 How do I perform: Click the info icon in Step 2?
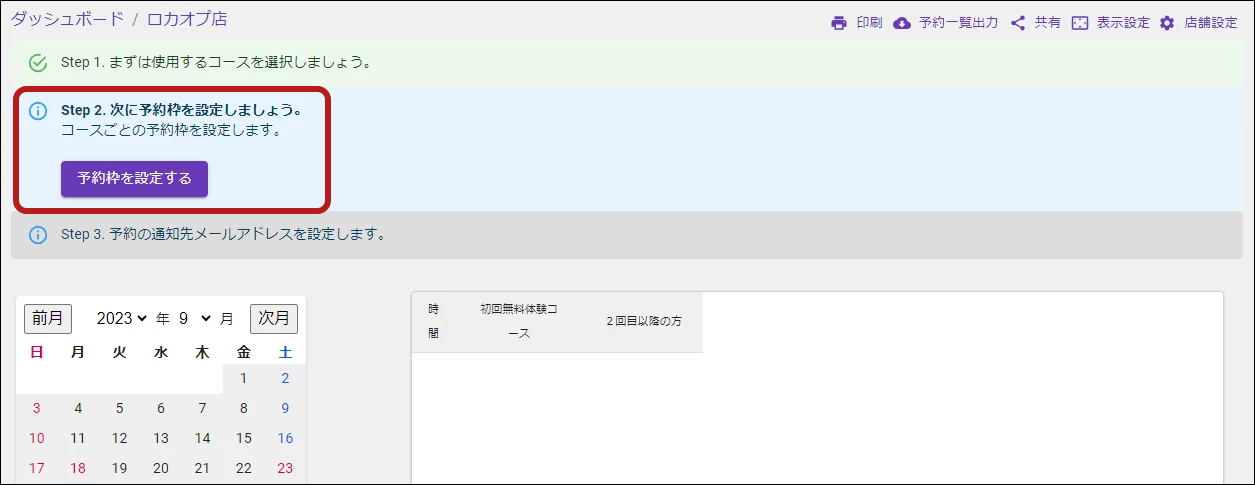[38, 111]
